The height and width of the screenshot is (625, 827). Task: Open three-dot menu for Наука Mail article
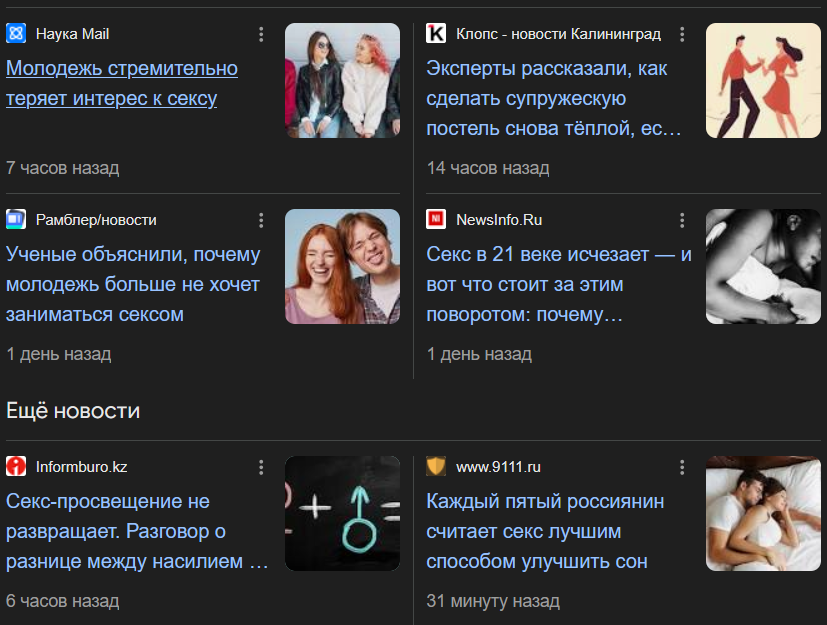(261, 35)
